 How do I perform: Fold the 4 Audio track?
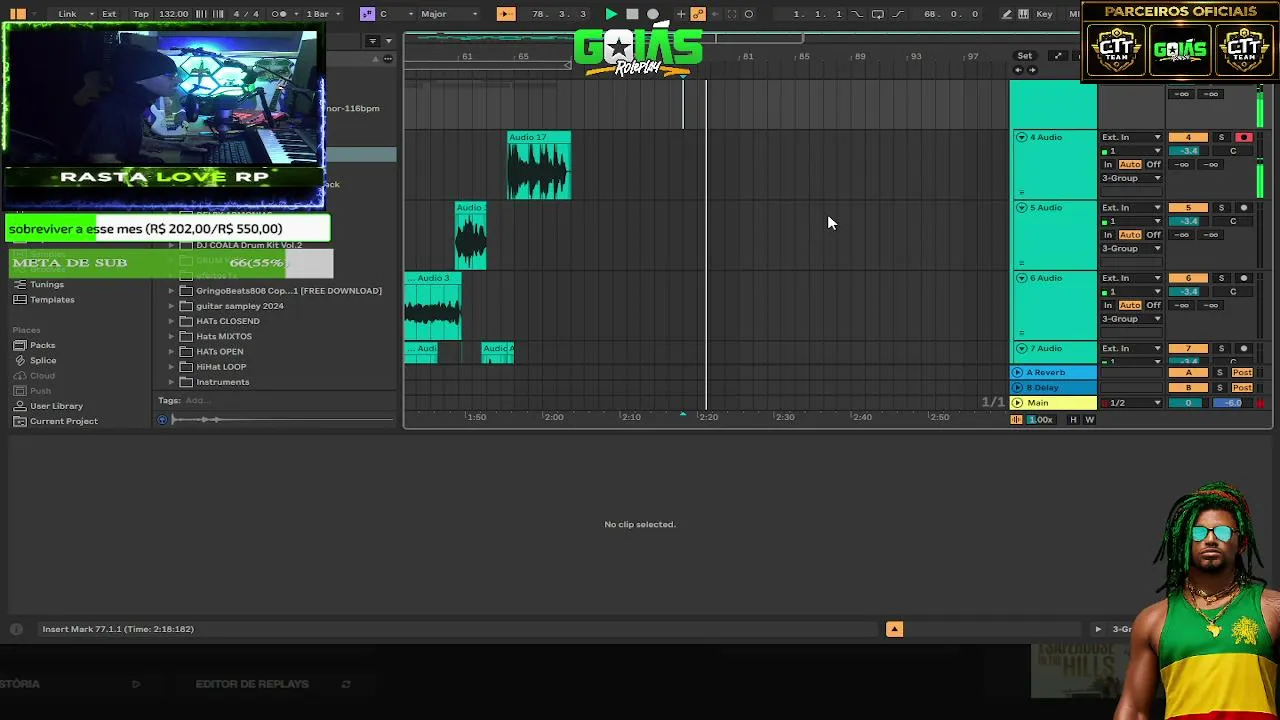pyautogui.click(x=1021, y=137)
